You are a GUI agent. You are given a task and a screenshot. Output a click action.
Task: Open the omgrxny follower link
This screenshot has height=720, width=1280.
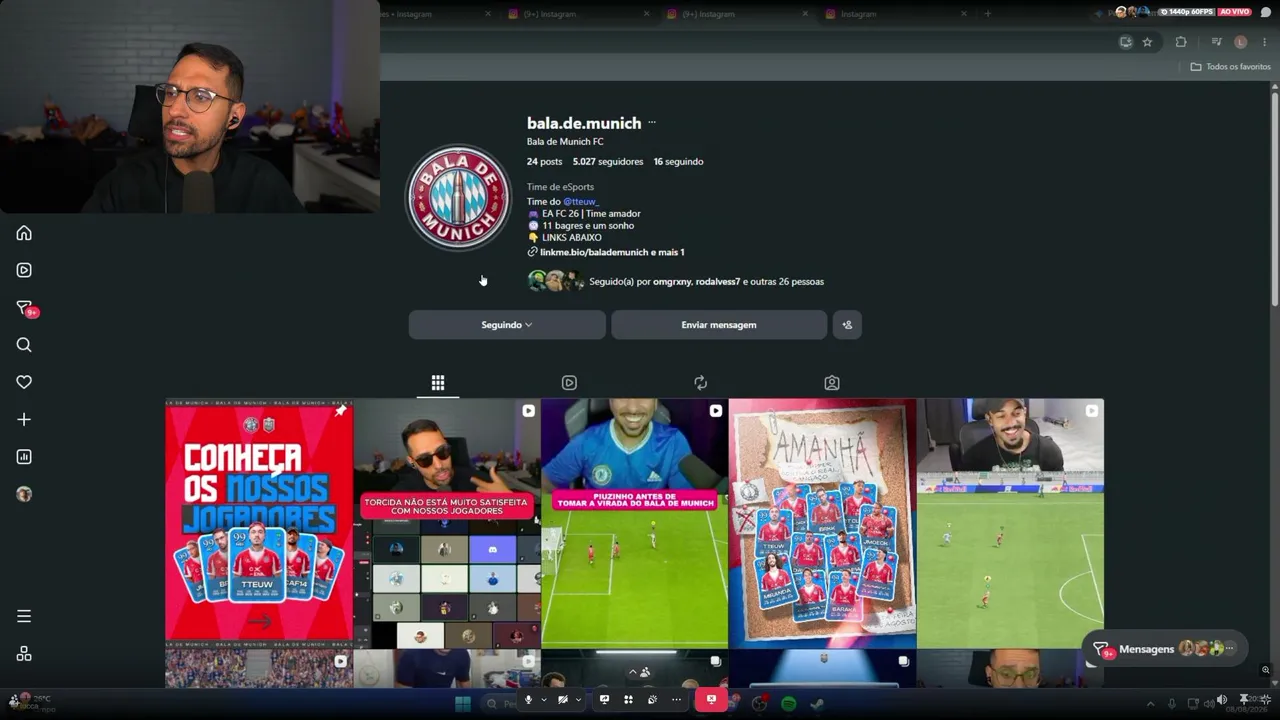point(672,282)
